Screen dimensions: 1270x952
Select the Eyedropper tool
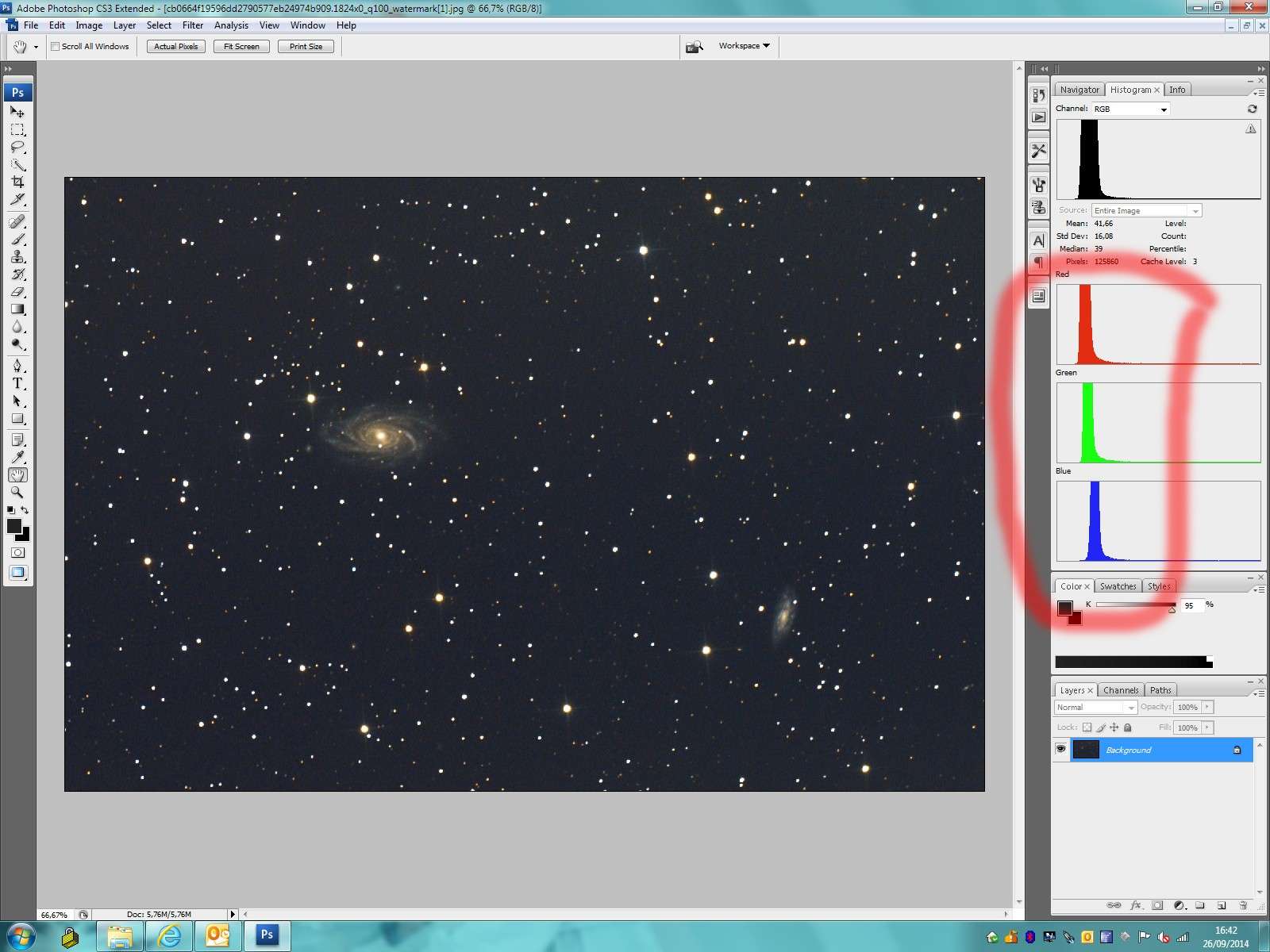(17, 457)
